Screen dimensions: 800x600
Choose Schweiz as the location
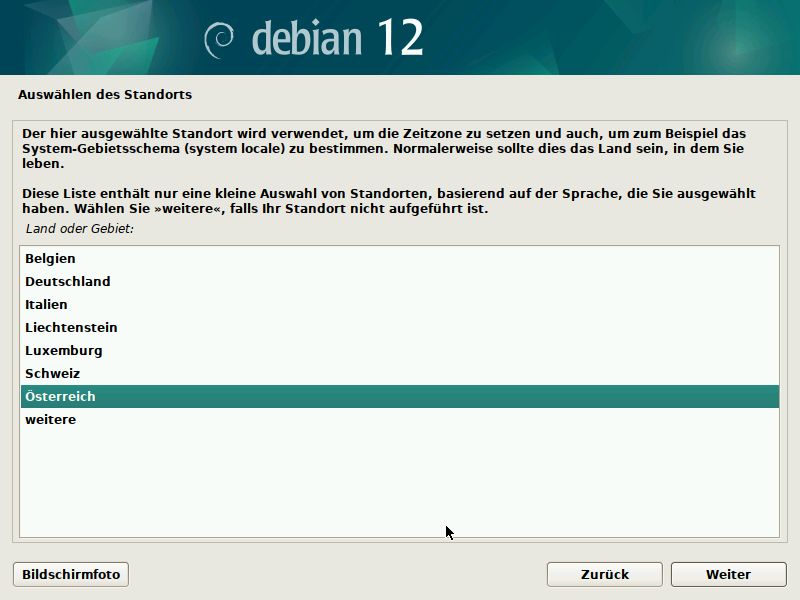click(x=53, y=374)
